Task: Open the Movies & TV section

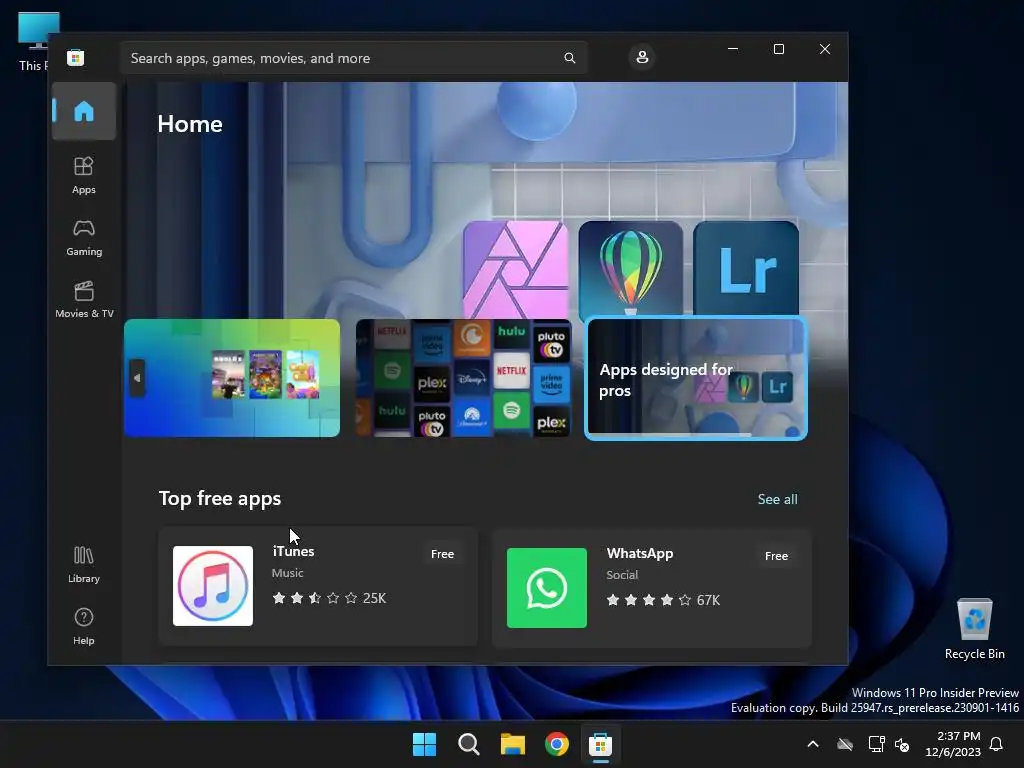Action: click(84, 300)
